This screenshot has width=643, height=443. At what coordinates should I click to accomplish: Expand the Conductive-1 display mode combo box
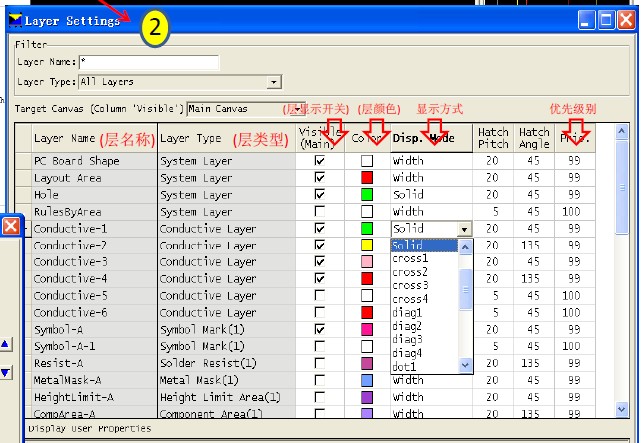464,229
